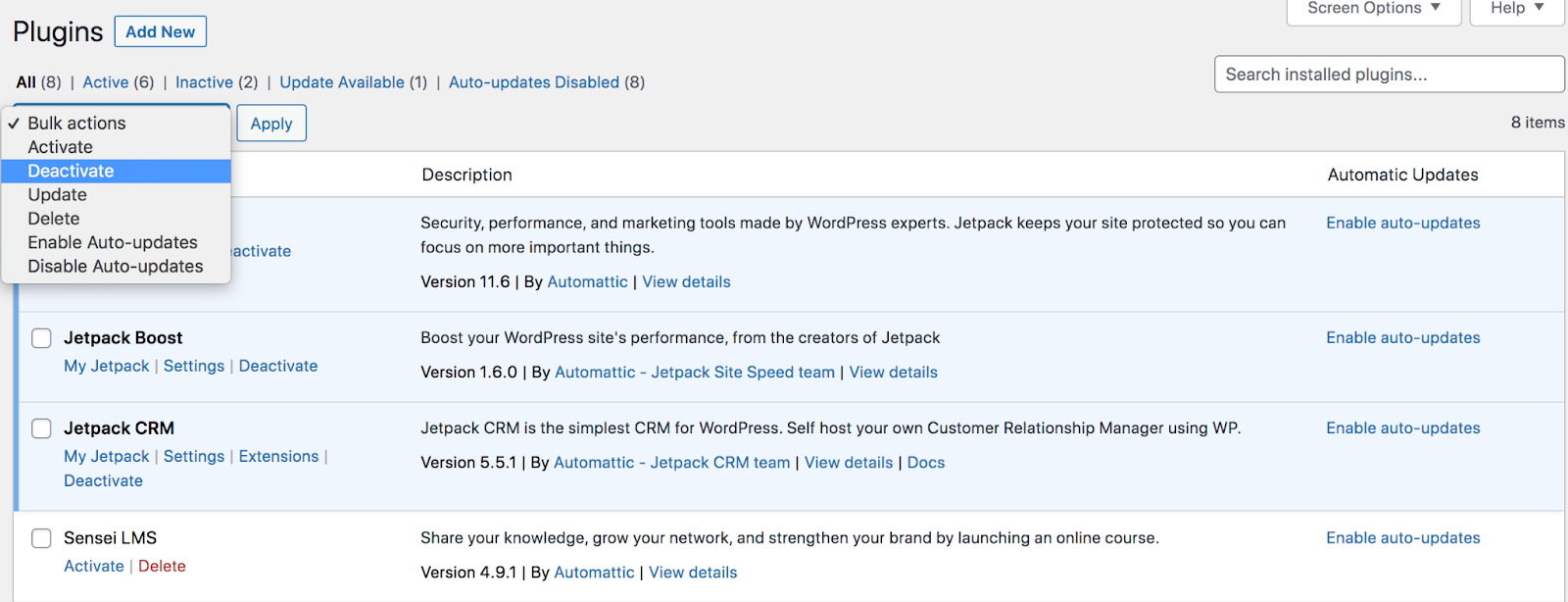View details for Jetpack version 11.6
The width and height of the screenshot is (1568, 602).
point(686,281)
